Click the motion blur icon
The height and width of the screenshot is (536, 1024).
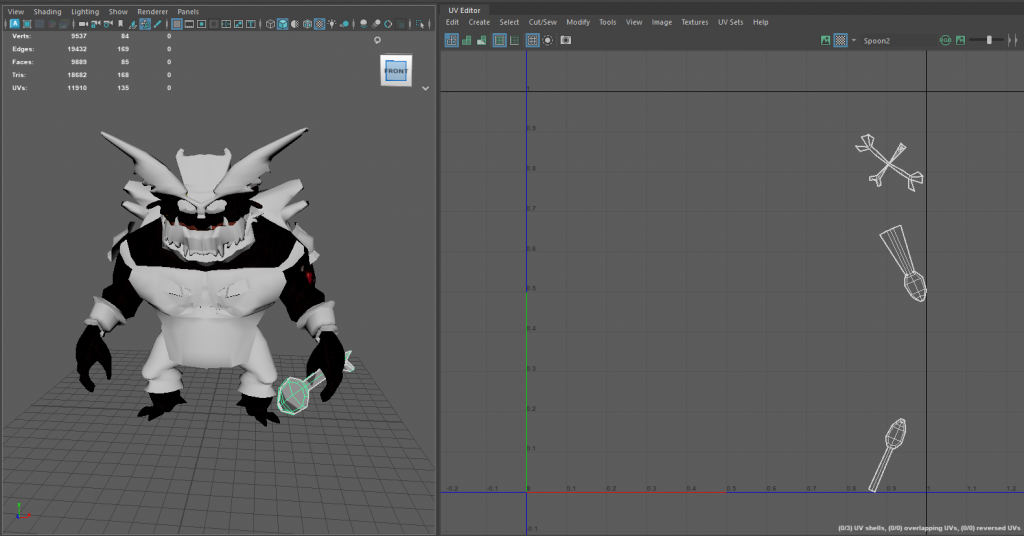pyautogui.click(x=376, y=24)
